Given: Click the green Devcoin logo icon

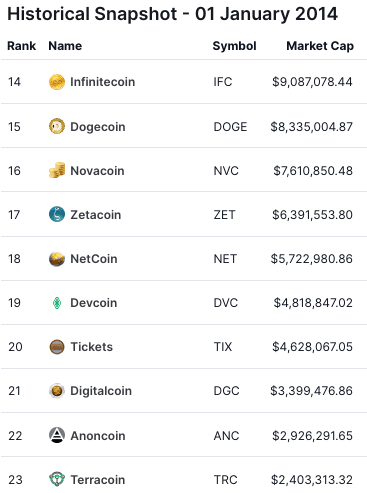Looking at the screenshot, I should pos(57,303).
